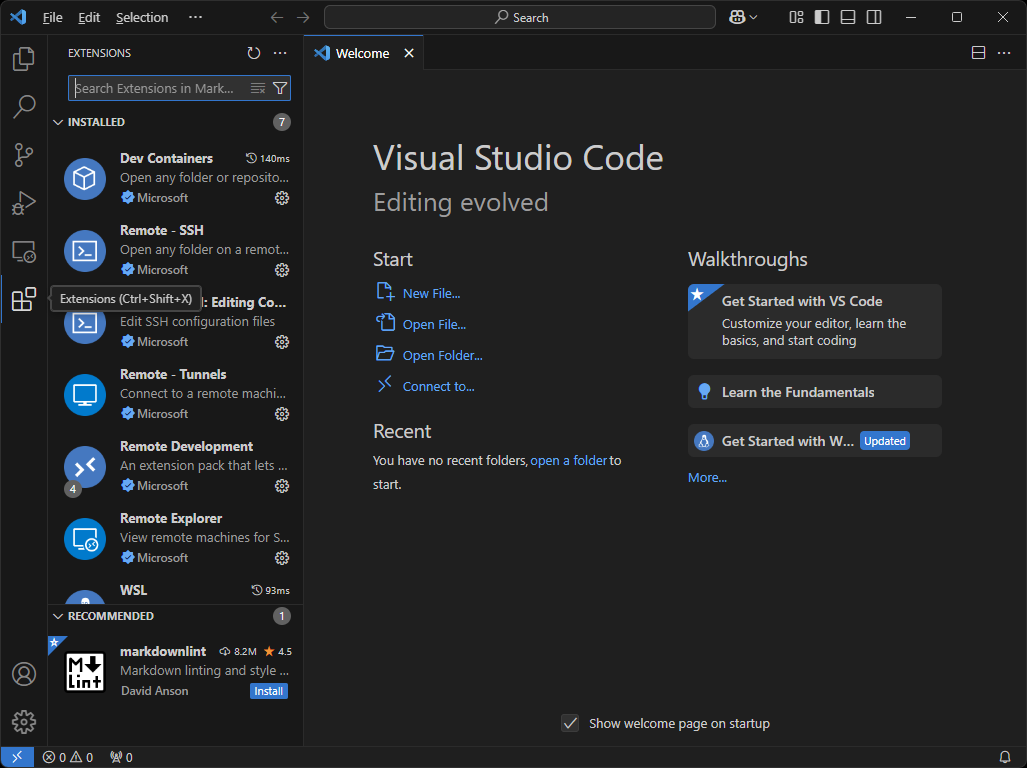This screenshot has width=1027, height=768.
Task: Open the Search view in activity bar
Action: [x=24, y=107]
